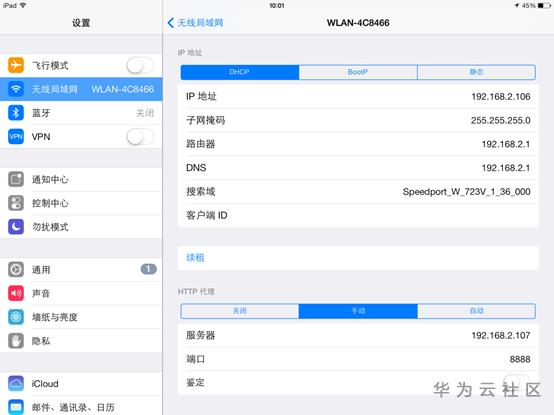Tap the VPN icon
The width and height of the screenshot is (554, 415).
16,137
